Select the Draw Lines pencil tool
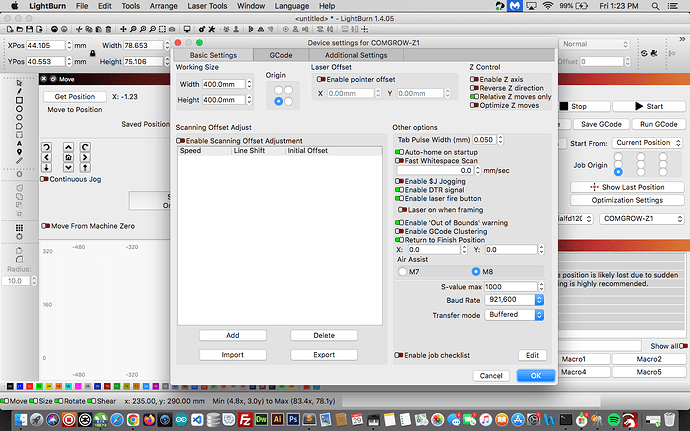Image resolution: width=690 pixels, height=431 pixels. coord(19,91)
